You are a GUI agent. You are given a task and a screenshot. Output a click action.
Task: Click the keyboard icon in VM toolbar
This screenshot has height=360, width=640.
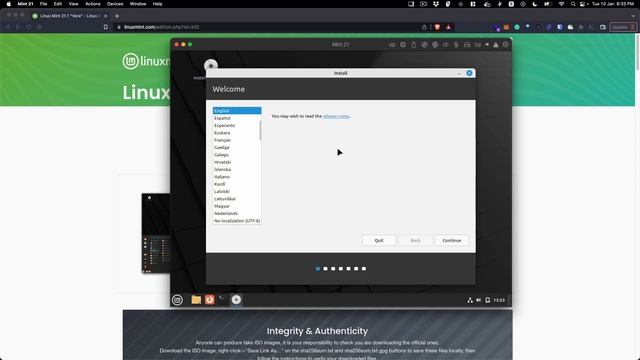(392, 44)
